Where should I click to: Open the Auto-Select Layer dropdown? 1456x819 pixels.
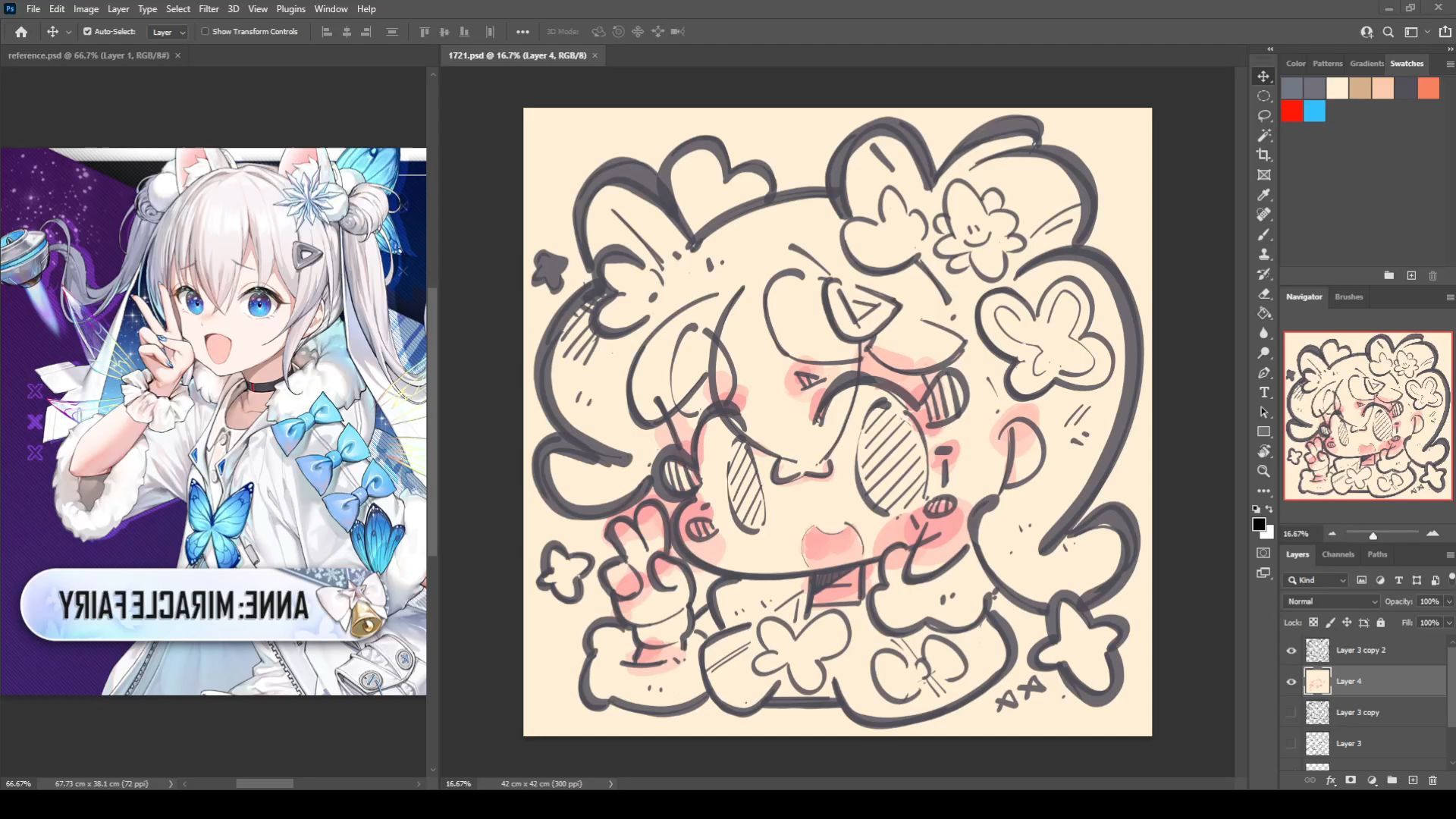click(x=168, y=32)
